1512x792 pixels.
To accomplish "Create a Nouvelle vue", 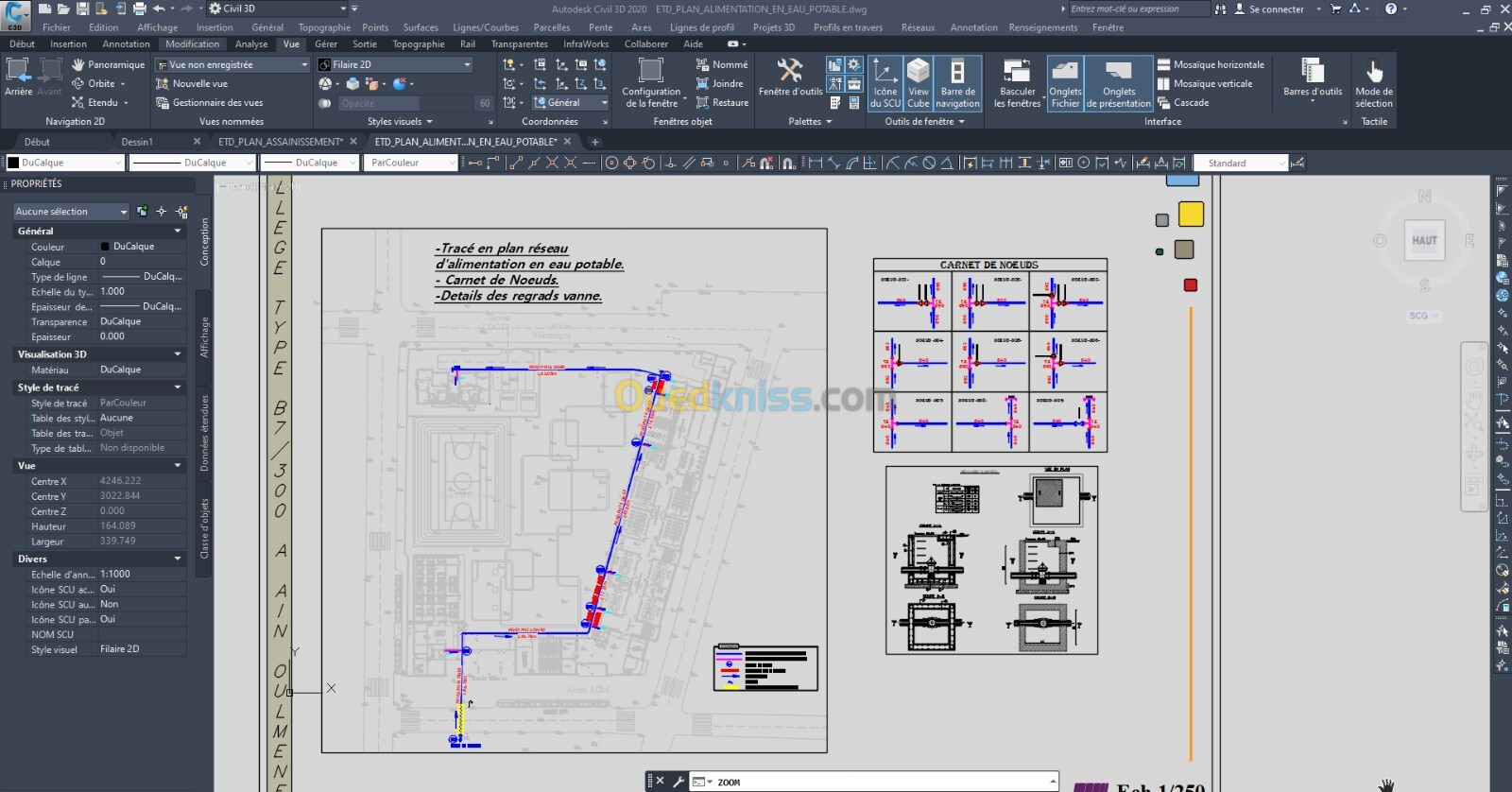I will pos(192,83).
